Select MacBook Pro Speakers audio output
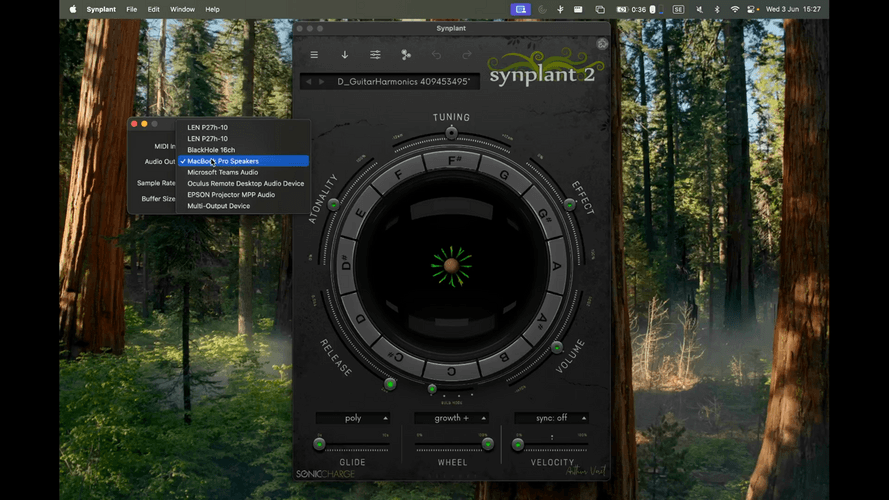 (x=243, y=161)
